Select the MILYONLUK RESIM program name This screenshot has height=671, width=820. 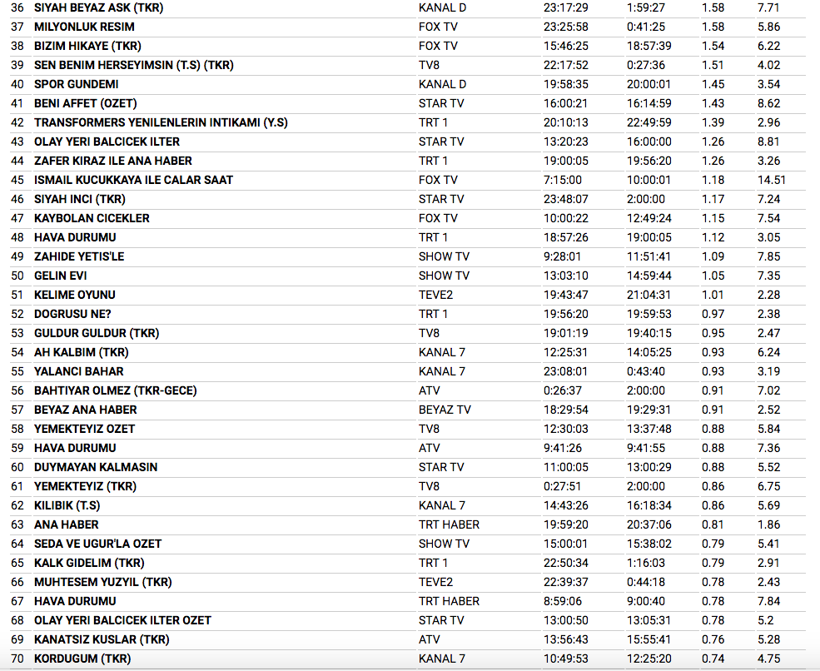point(84,27)
